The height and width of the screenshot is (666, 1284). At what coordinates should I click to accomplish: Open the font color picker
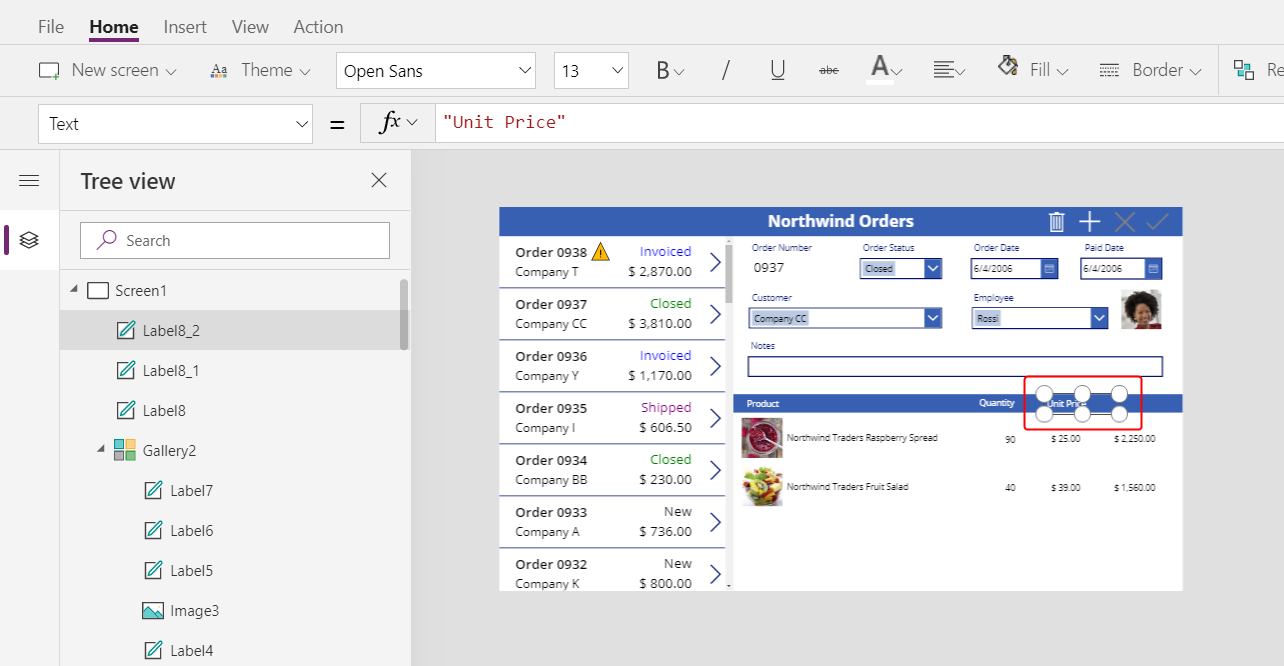[885, 70]
